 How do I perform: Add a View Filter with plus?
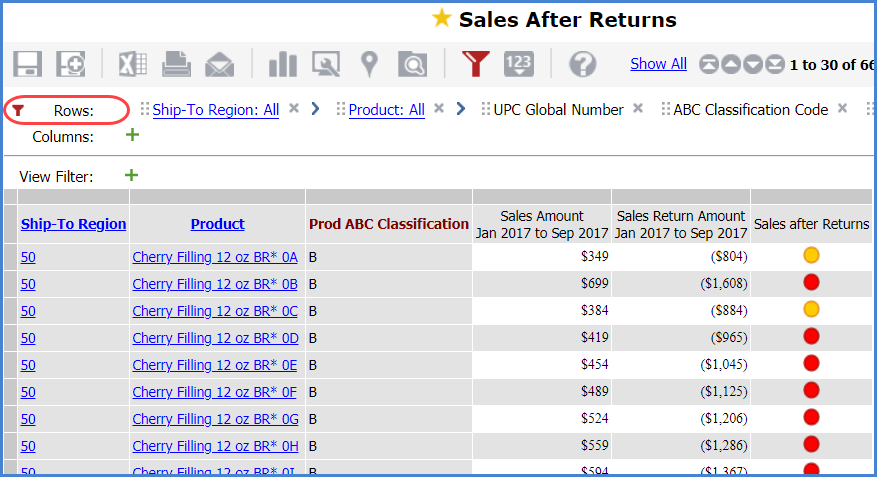click(131, 176)
